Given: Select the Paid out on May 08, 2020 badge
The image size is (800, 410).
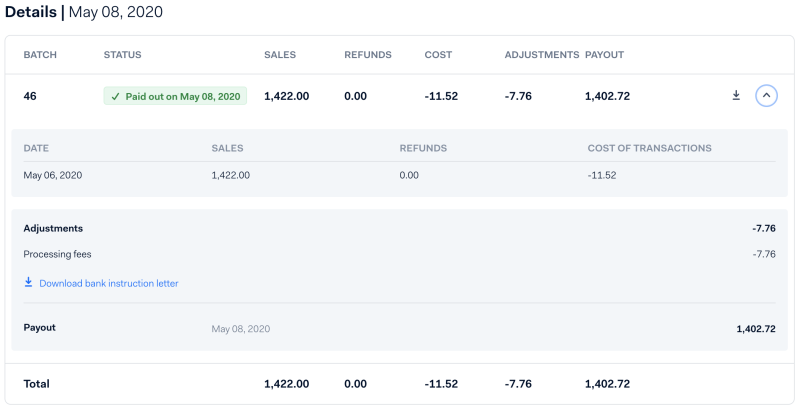Looking at the screenshot, I should click(175, 97).
